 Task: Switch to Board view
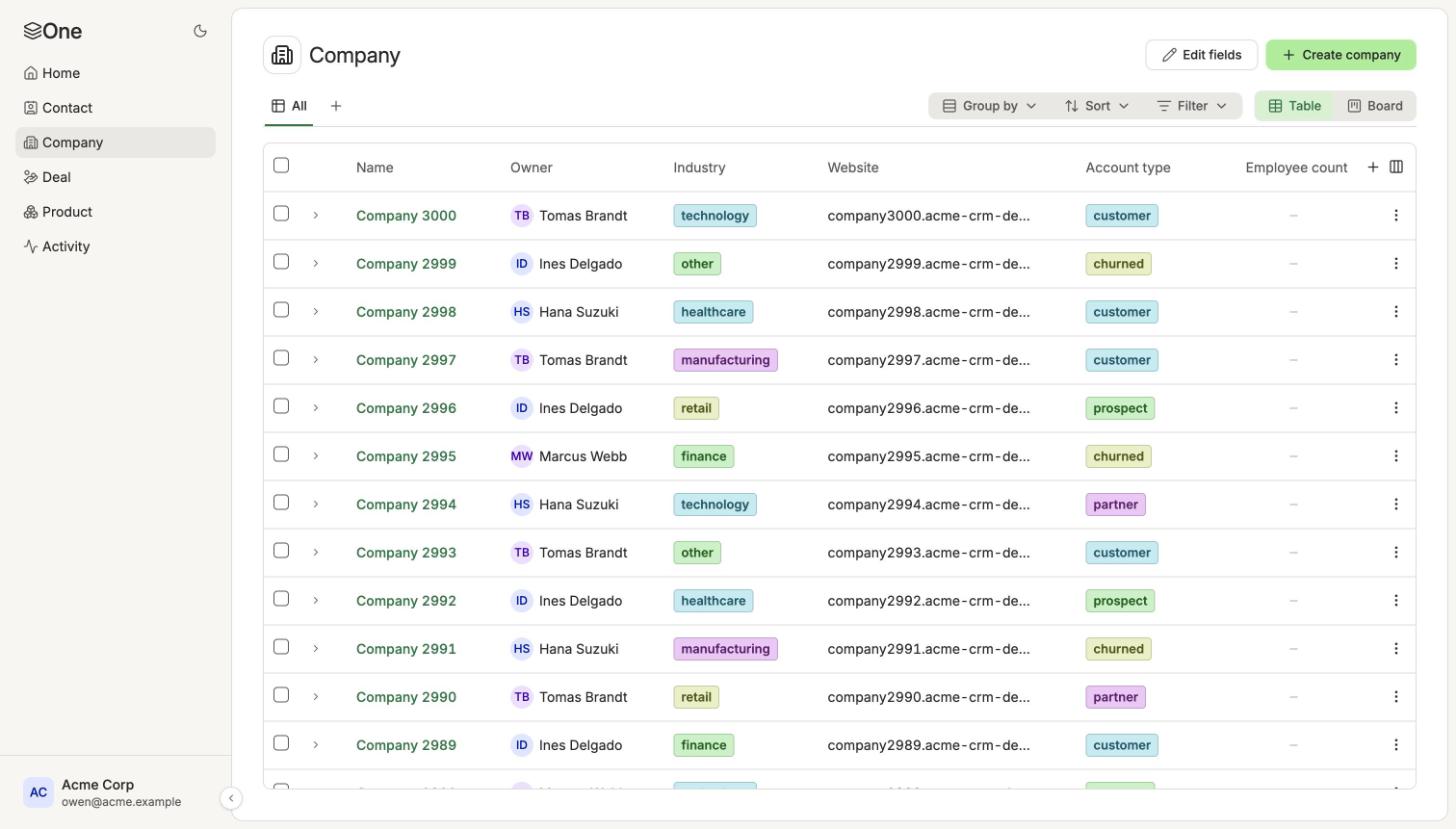pyautogui.click(x=1375, y=106)
